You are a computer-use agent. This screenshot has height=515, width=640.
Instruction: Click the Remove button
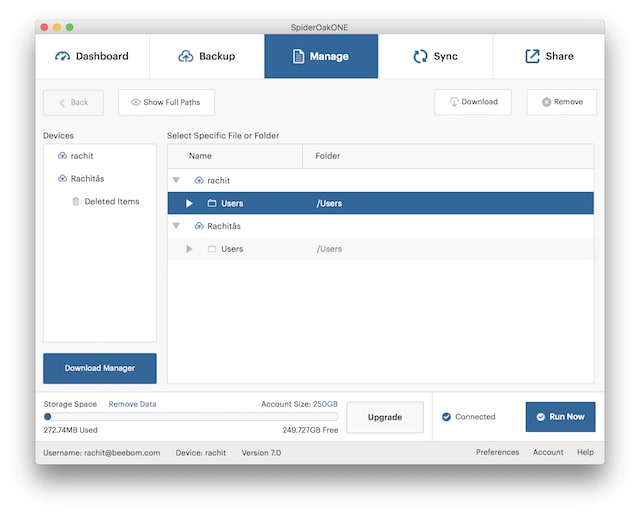562,102
